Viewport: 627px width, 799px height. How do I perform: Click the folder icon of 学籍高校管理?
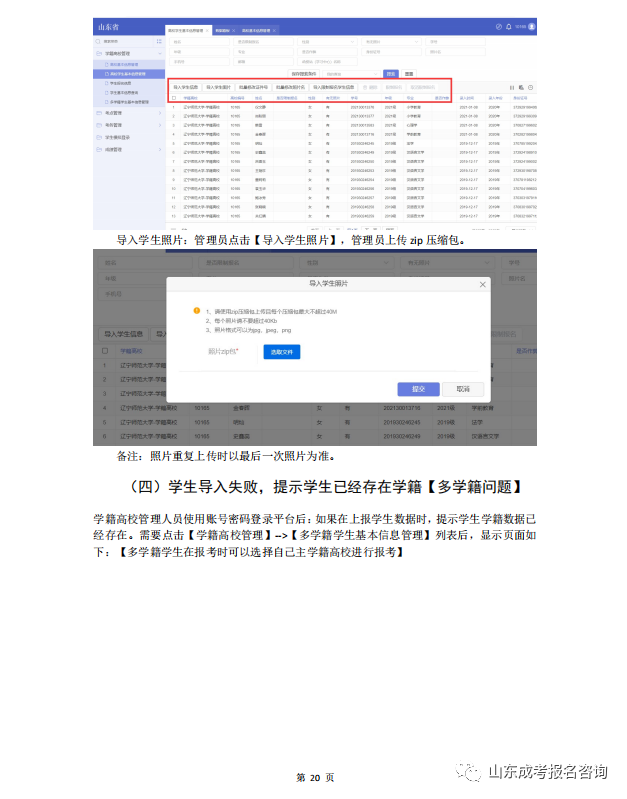tap(99, 54)
